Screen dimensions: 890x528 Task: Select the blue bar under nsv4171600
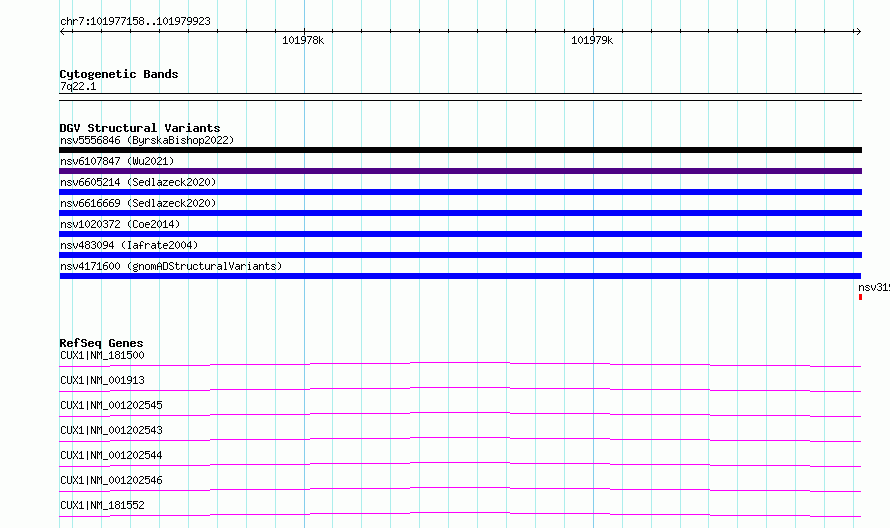tap(460, 276)
